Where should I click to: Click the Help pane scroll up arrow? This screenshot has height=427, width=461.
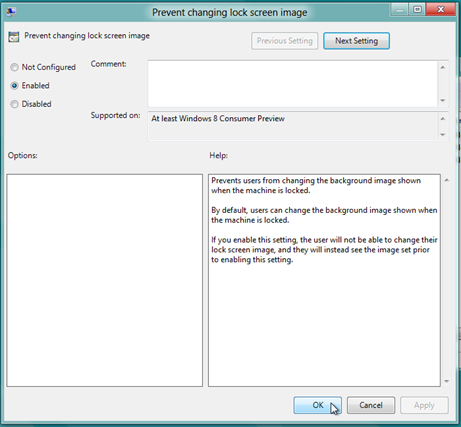tap(447, 180)
